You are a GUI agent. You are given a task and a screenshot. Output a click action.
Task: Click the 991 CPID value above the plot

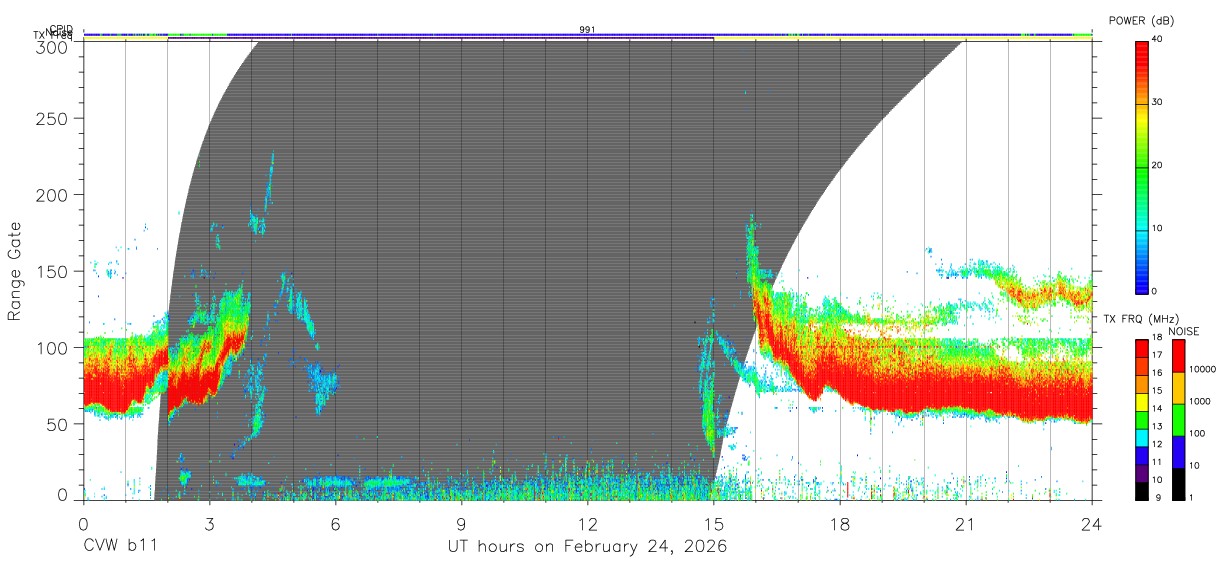click(x=587, y=30)
